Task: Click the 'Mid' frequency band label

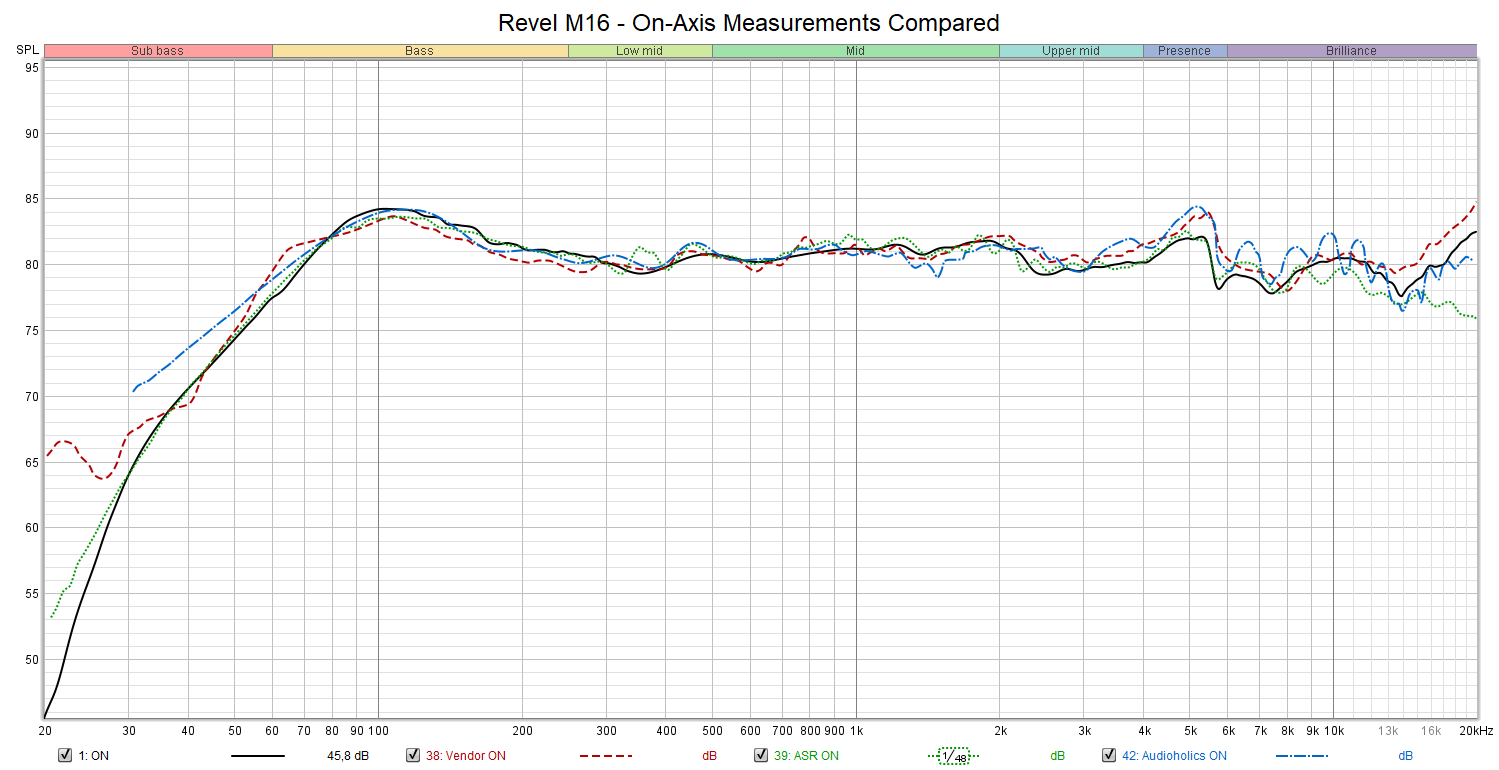Action: pyautogui.click(x=856, y=51)
